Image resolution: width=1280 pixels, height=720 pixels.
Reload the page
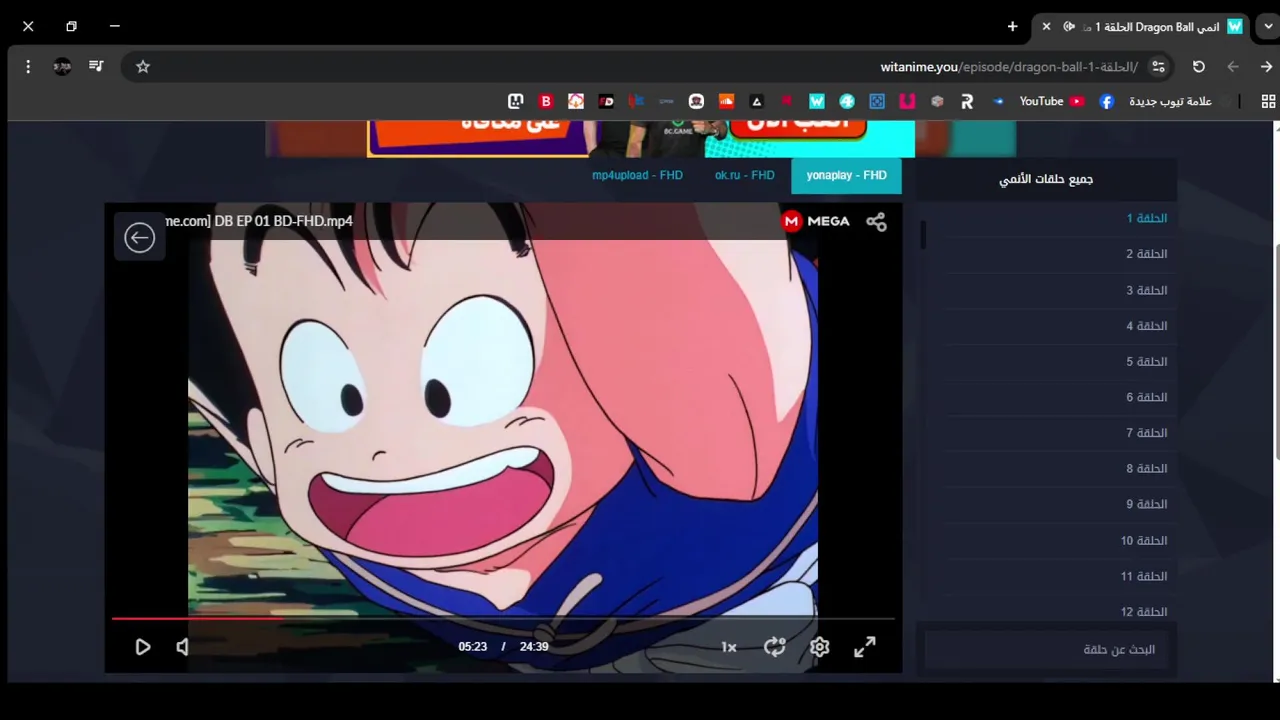click(1198, 67)
